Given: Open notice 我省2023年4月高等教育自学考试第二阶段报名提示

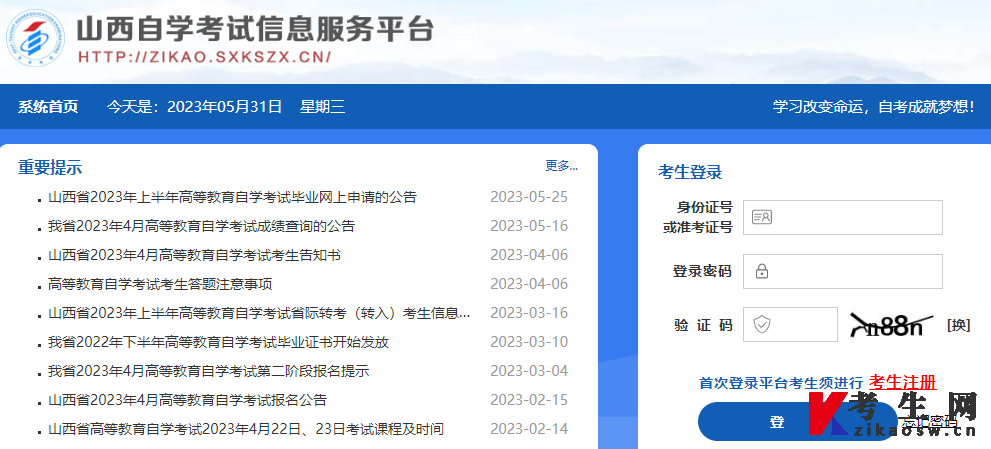Looking at the screenshot, I should click(209, 371).
